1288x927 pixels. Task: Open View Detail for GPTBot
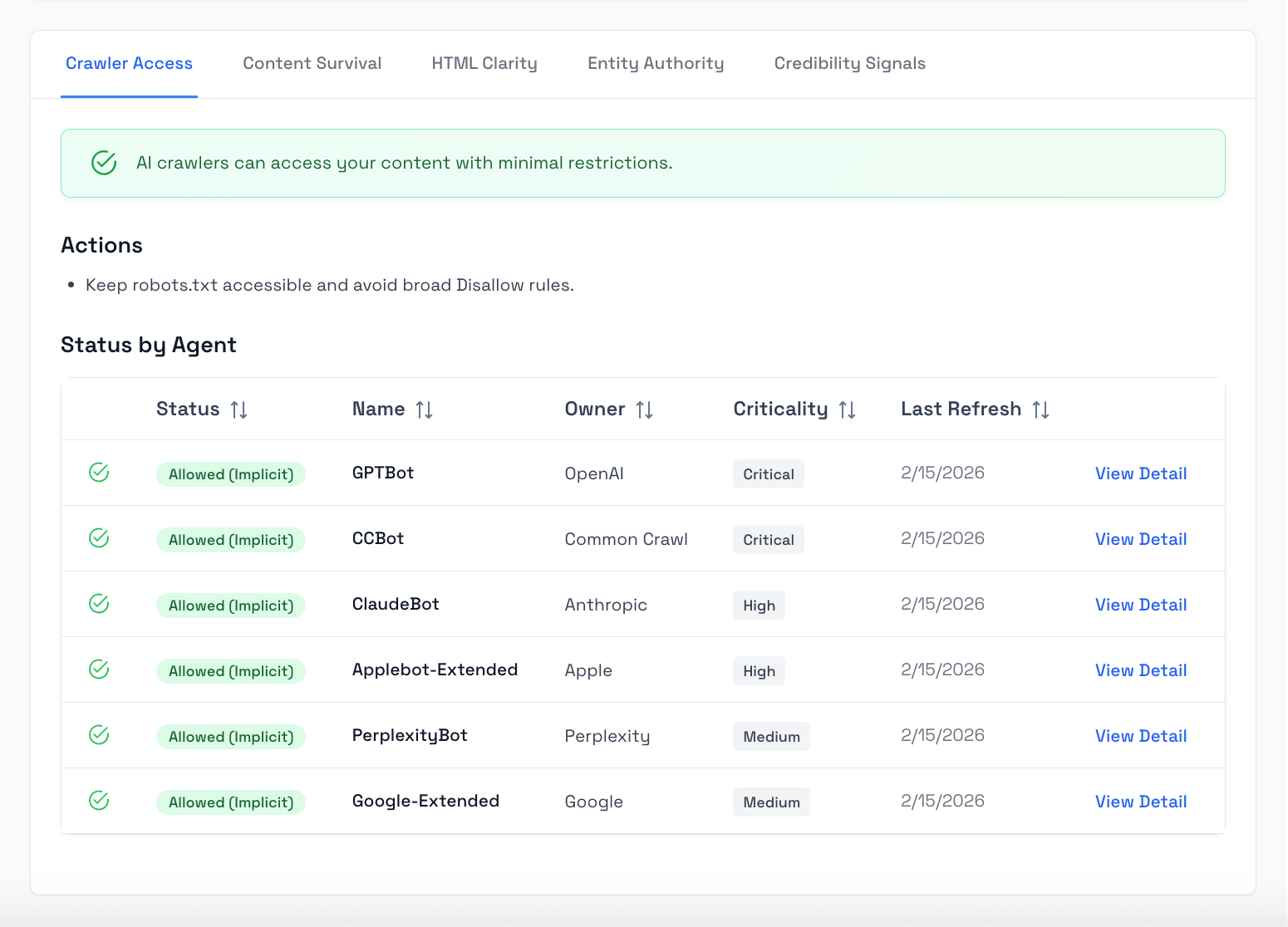[1140, 473]
